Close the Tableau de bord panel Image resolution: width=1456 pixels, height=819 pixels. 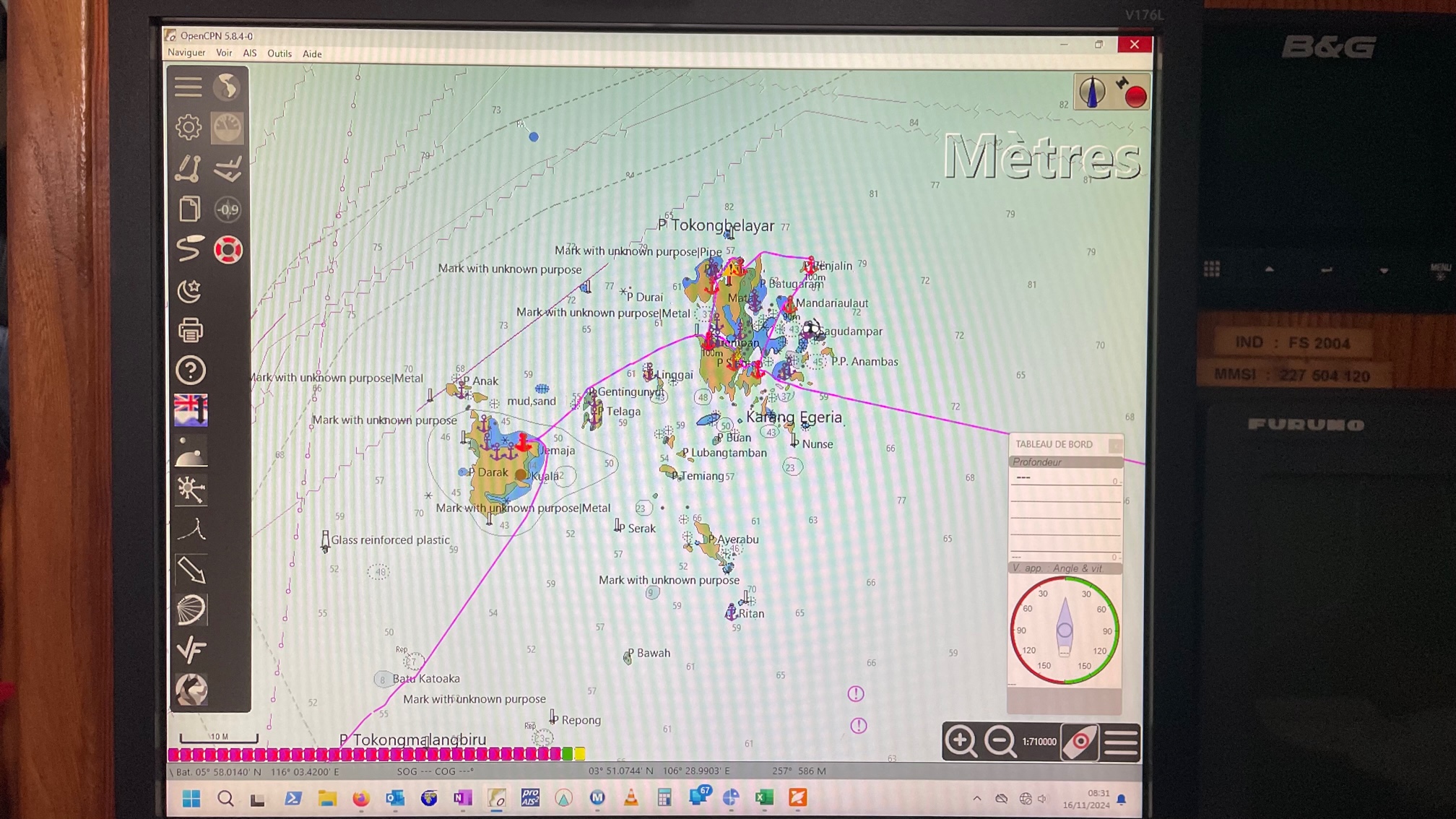[1115, 445]
